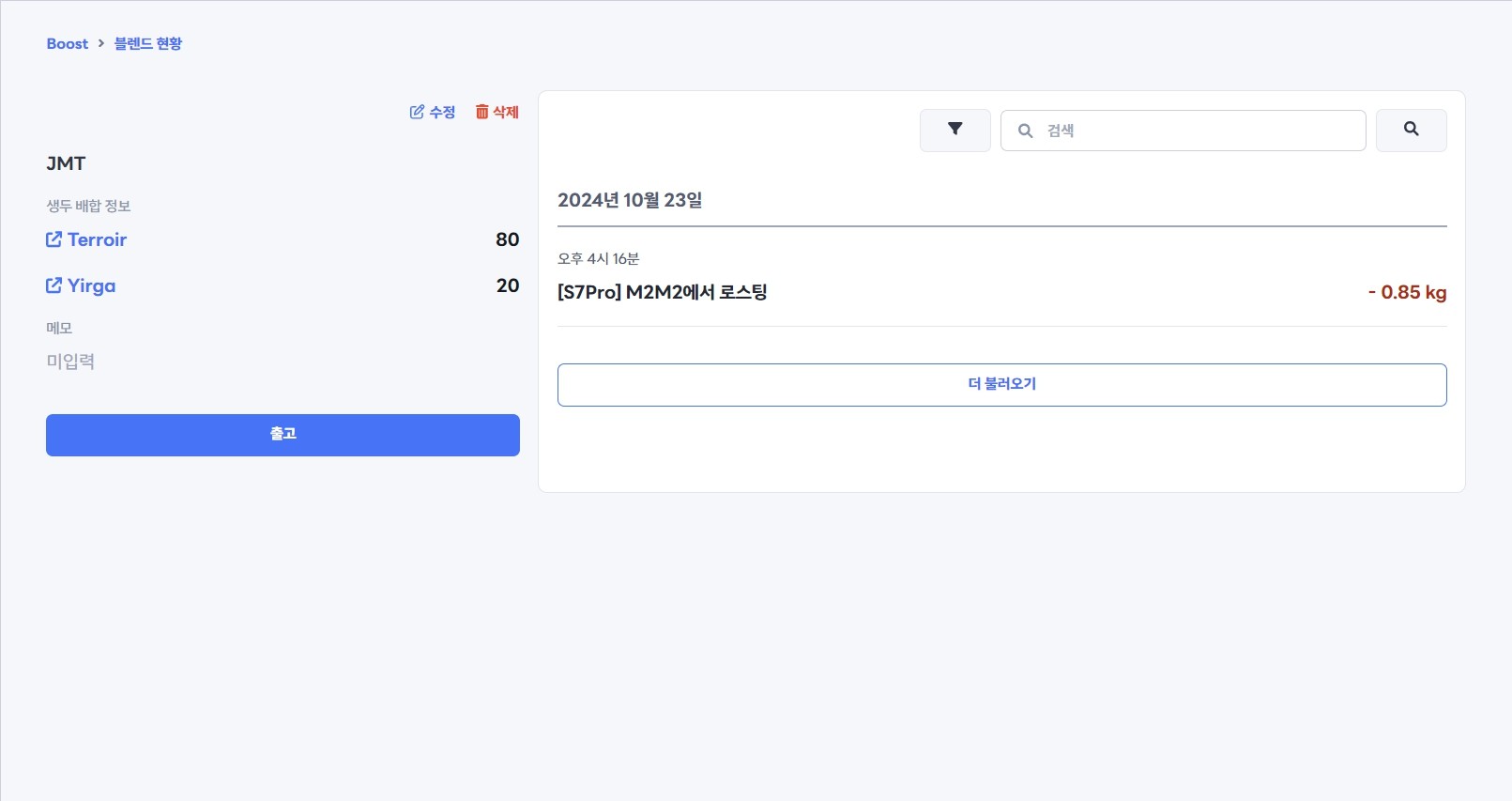The width and height of the screenshot is (1512, 801).
Task: Click the breadcrumb chevron separator
Action: coord(101,43)
